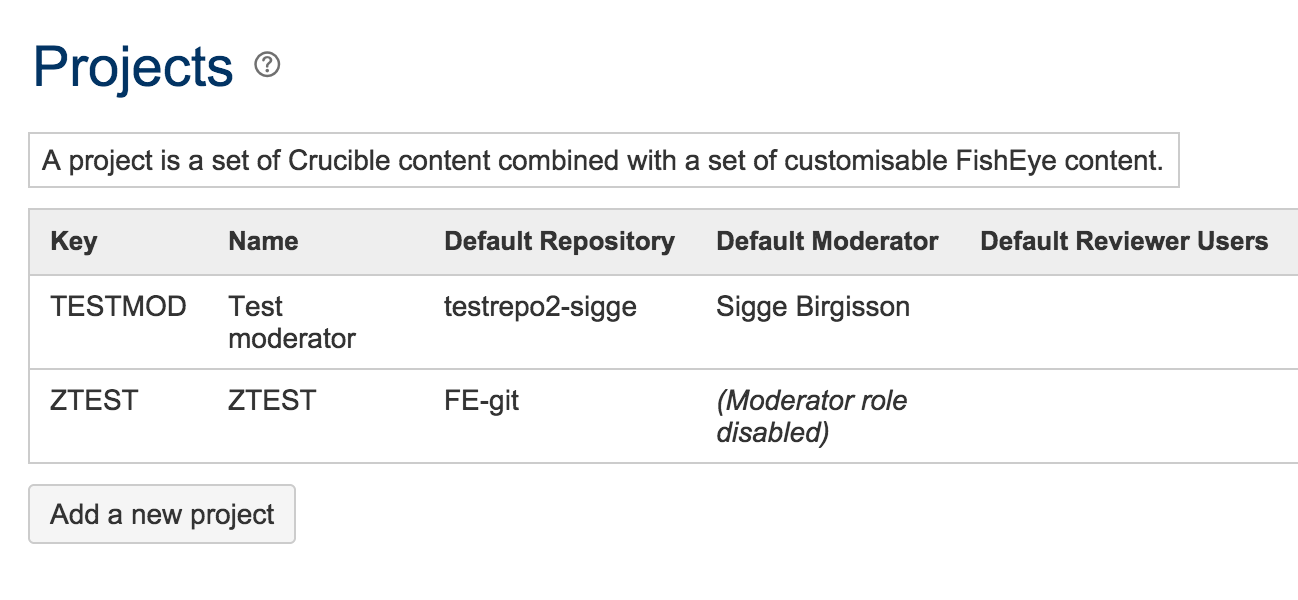Screen dimensions: 1298x600
Task: Click the Key column header
Action: (74, 241)
